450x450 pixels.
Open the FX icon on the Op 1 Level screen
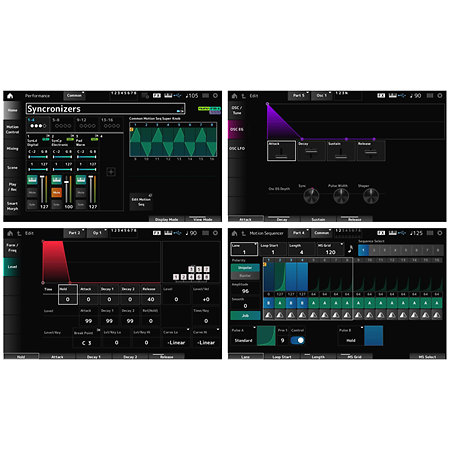coord(157,233)
